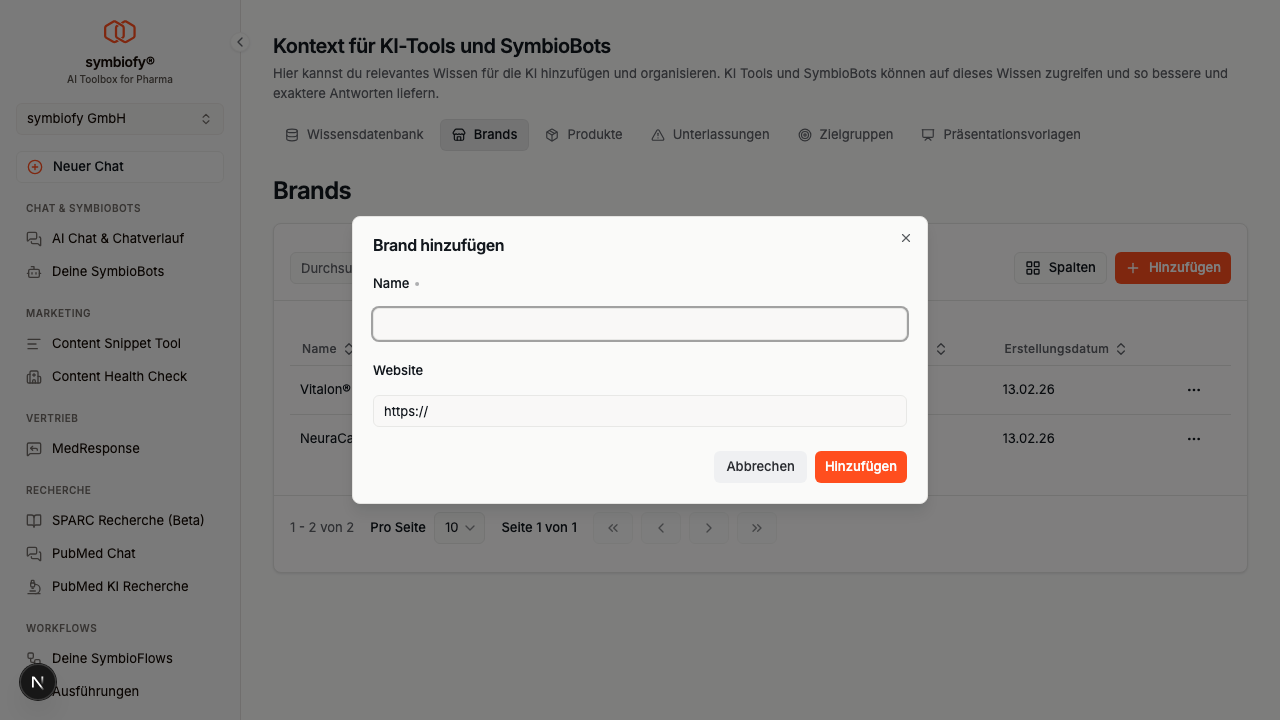Open the Pro Seite page size dropdown
Screen dimensions: 1280x720
459,528
